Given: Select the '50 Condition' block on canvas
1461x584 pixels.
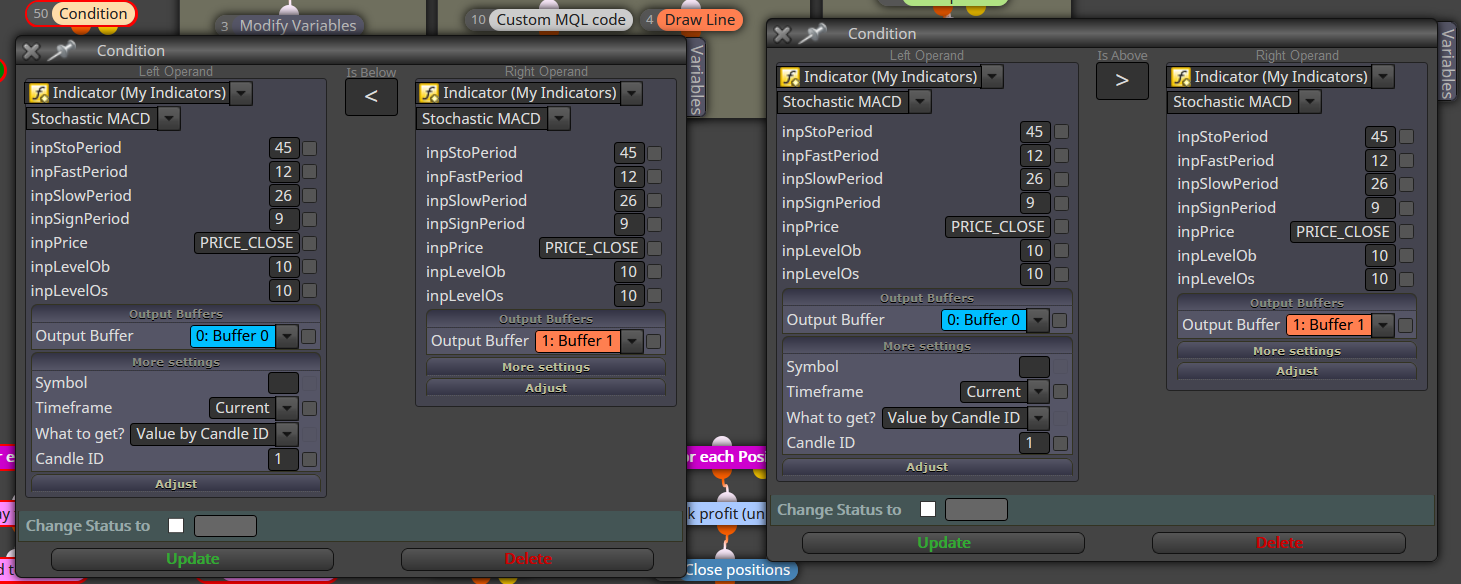Looking at the screenshot, I should [81, 14].
